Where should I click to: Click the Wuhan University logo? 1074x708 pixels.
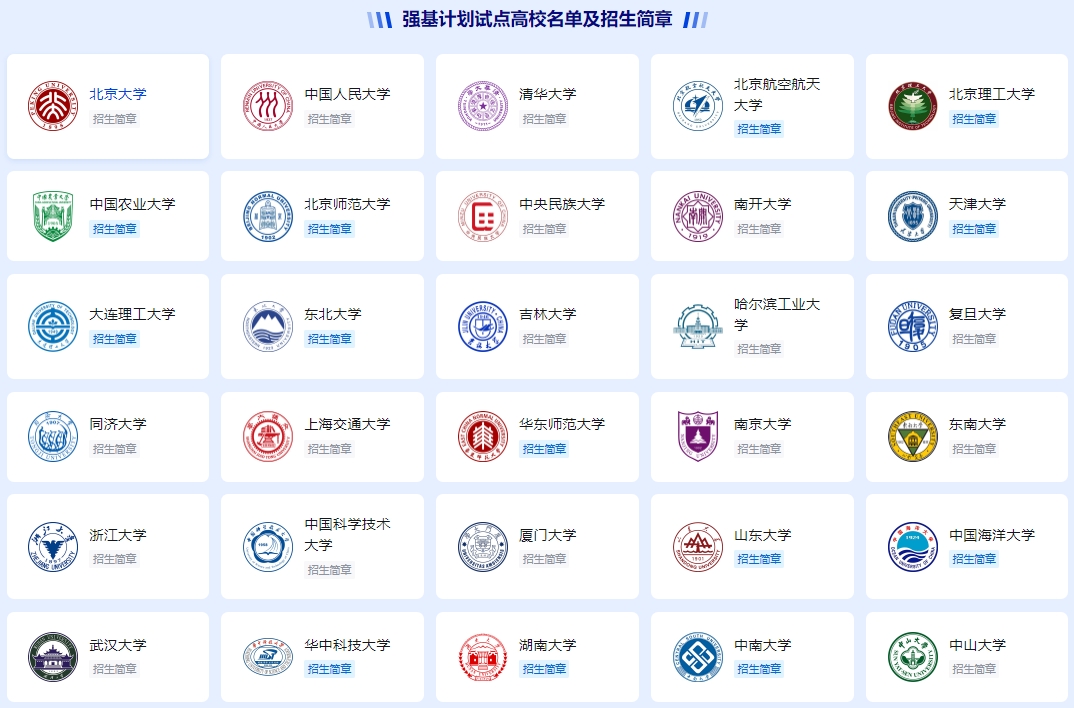point(53,655)
